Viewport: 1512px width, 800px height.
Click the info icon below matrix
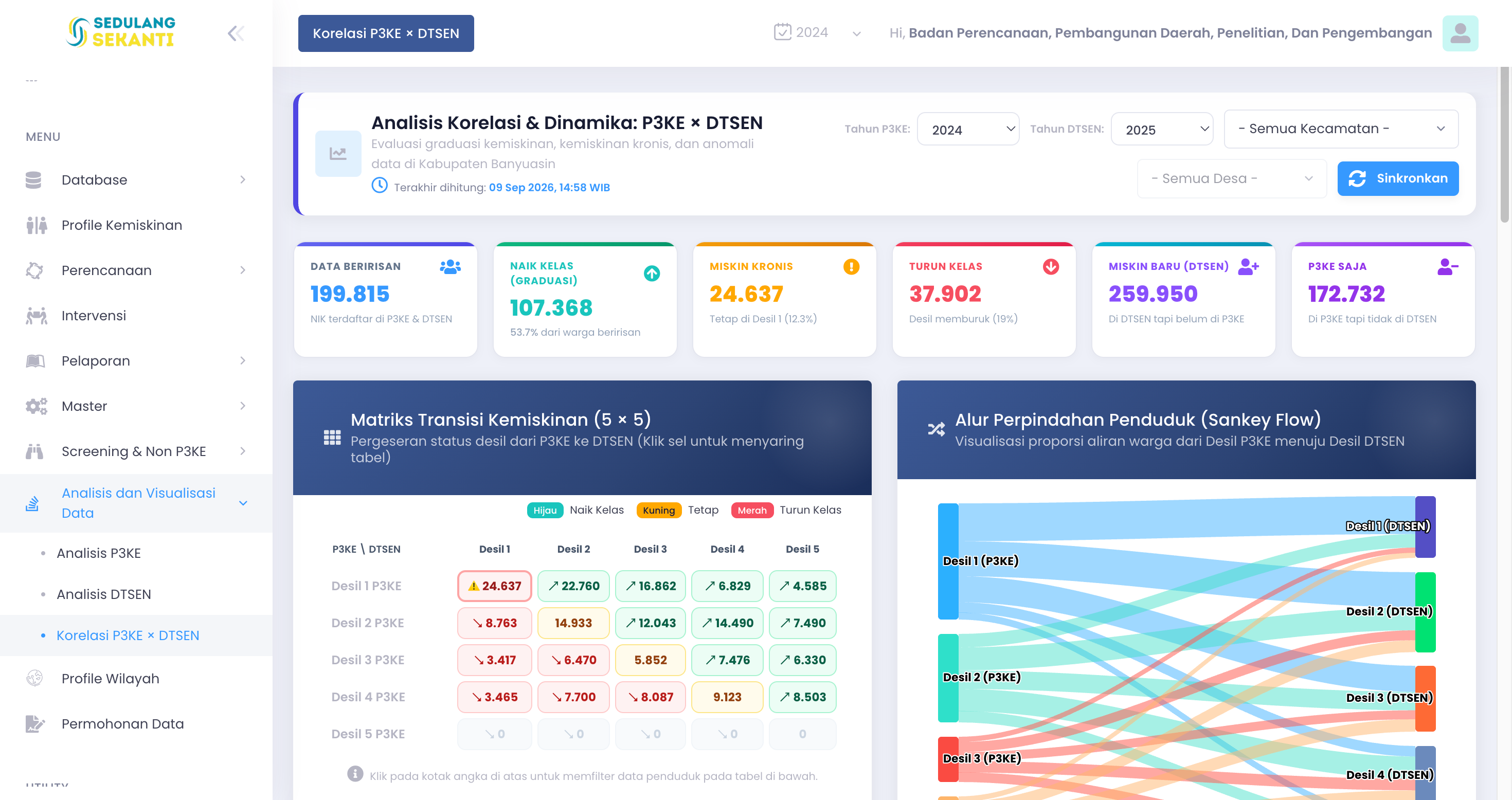(x=355, y=774)
